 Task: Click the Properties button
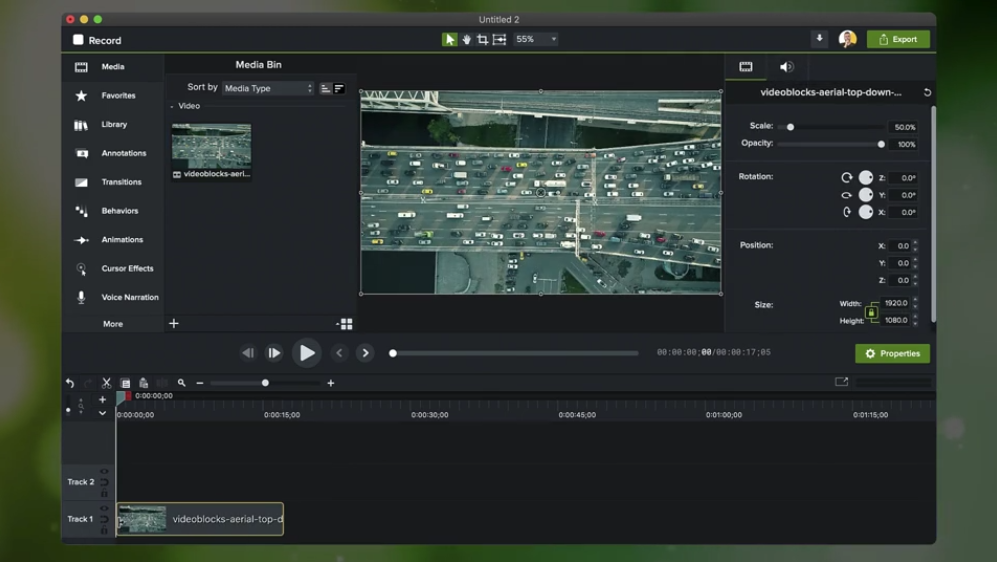click(x=892, y=353)
